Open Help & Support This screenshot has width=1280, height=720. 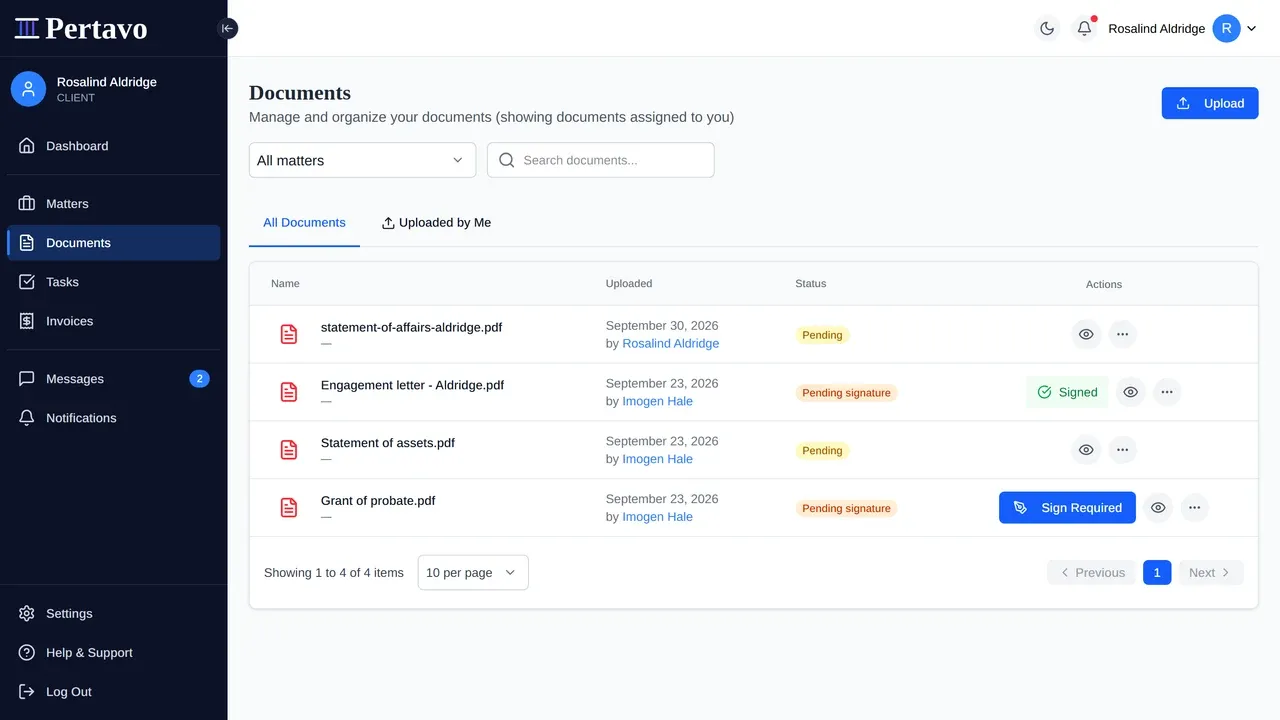[x=114, y=653]
